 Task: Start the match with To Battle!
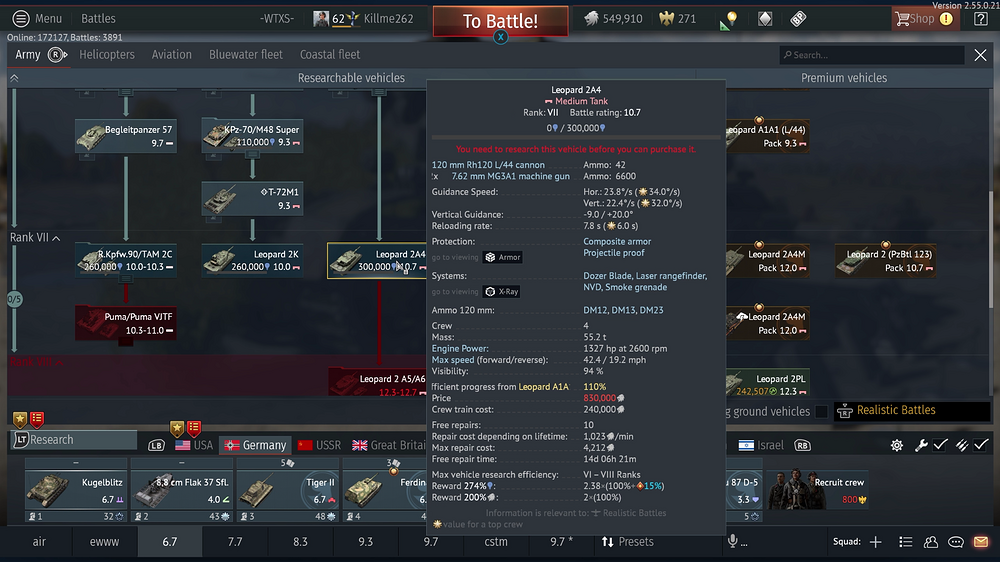(501, 21)
